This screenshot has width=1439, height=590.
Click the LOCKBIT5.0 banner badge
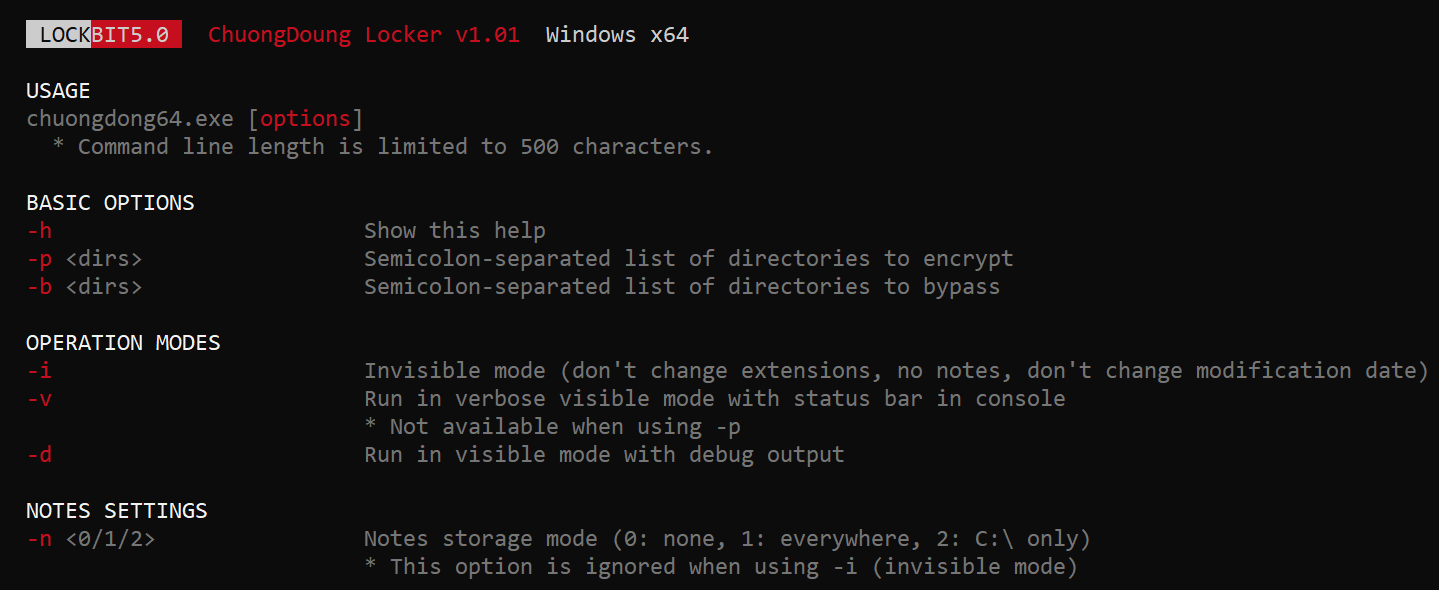[104, 35]
